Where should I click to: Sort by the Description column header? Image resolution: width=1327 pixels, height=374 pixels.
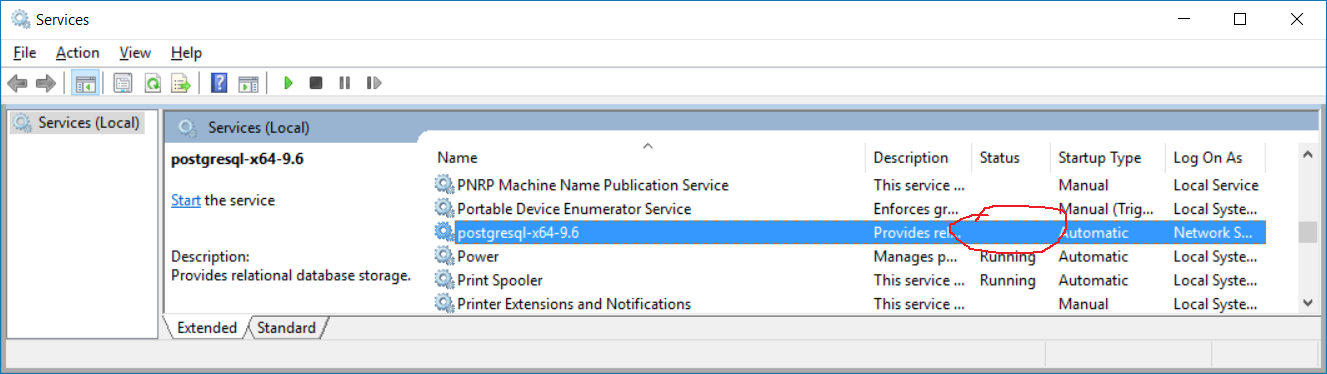pyautogui.click(x=918, y=157)
